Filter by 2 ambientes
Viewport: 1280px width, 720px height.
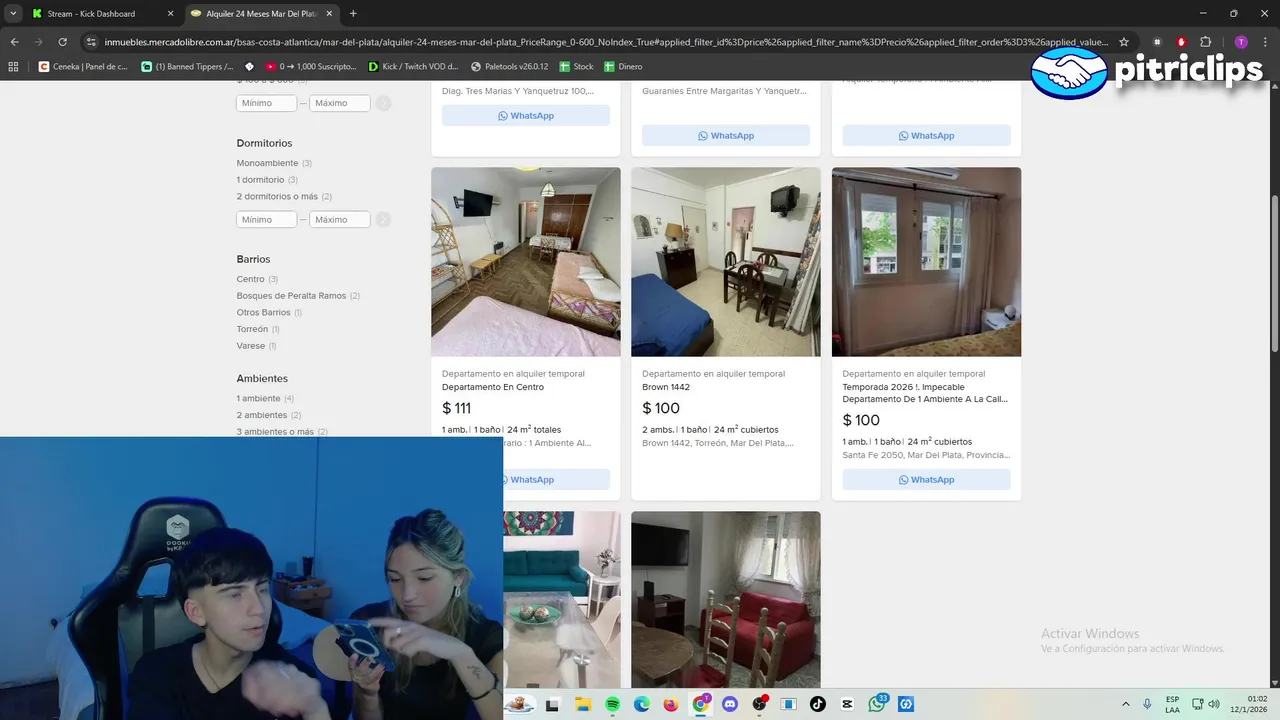(x=262, y=415)
